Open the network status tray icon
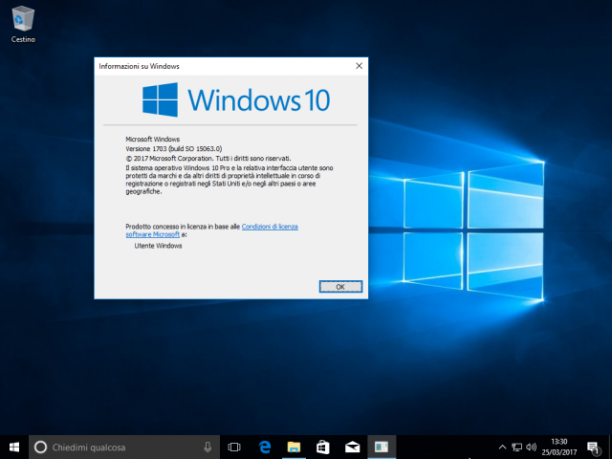This screenshot has width=612, height=459. click(x=517, y=447)
